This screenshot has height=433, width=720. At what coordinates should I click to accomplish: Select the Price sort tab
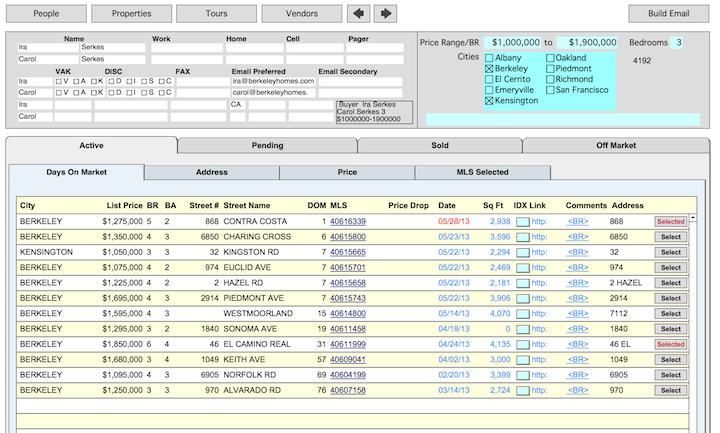pos(347,172)
